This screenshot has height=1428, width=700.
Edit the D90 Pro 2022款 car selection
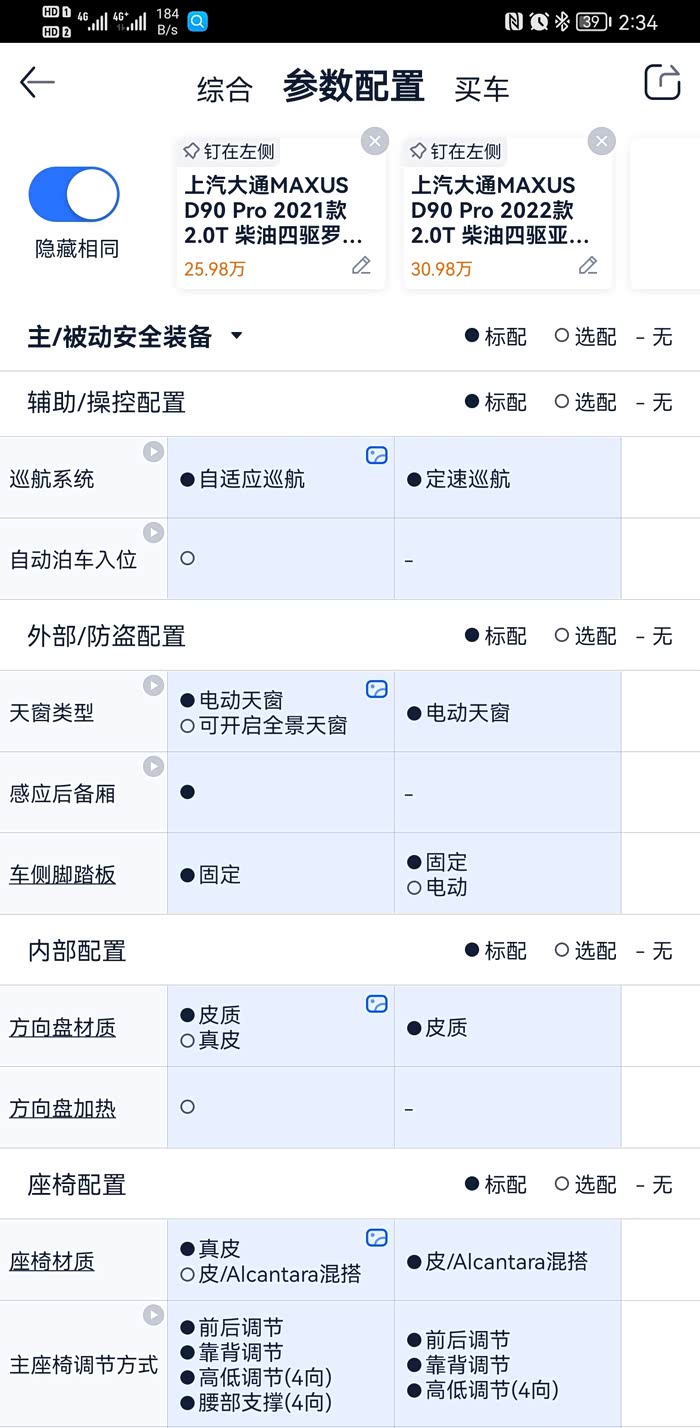pos(588,266)
